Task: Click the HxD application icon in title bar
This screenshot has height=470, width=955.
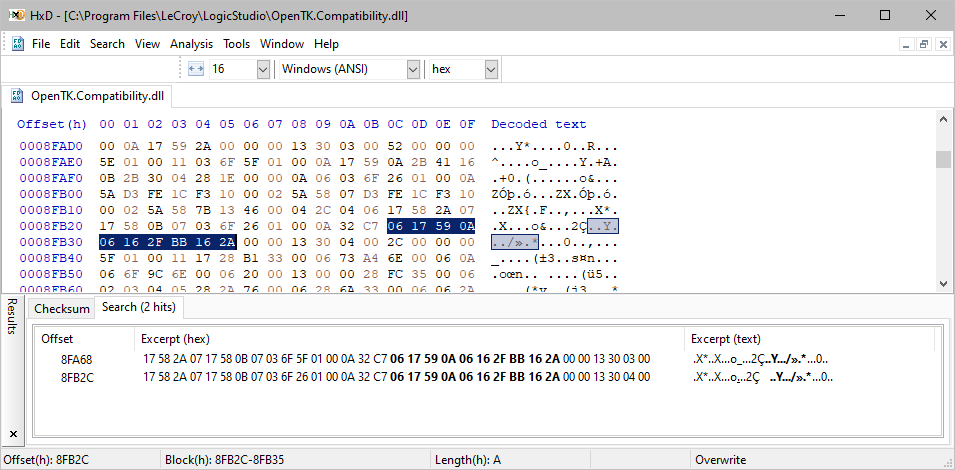Action: 16,15
